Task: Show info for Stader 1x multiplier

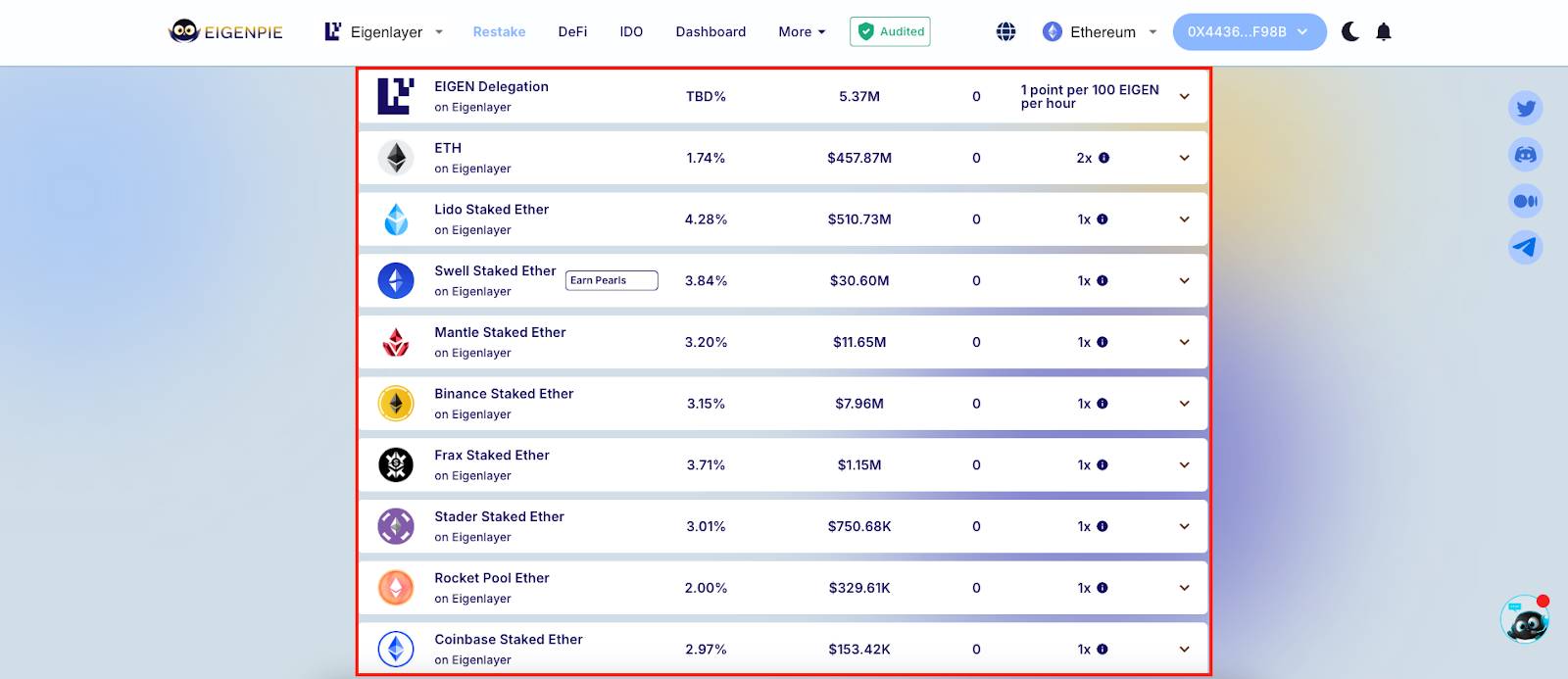Action: (1102, 526)
